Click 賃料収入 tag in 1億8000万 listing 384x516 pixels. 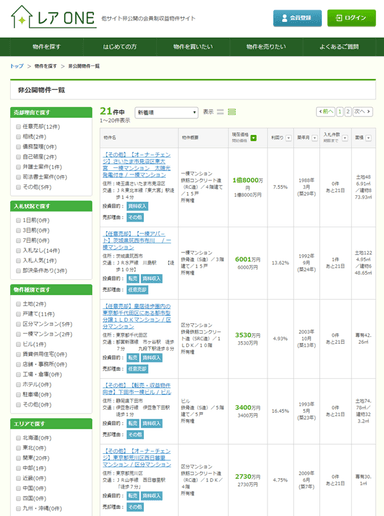point(138,206)
